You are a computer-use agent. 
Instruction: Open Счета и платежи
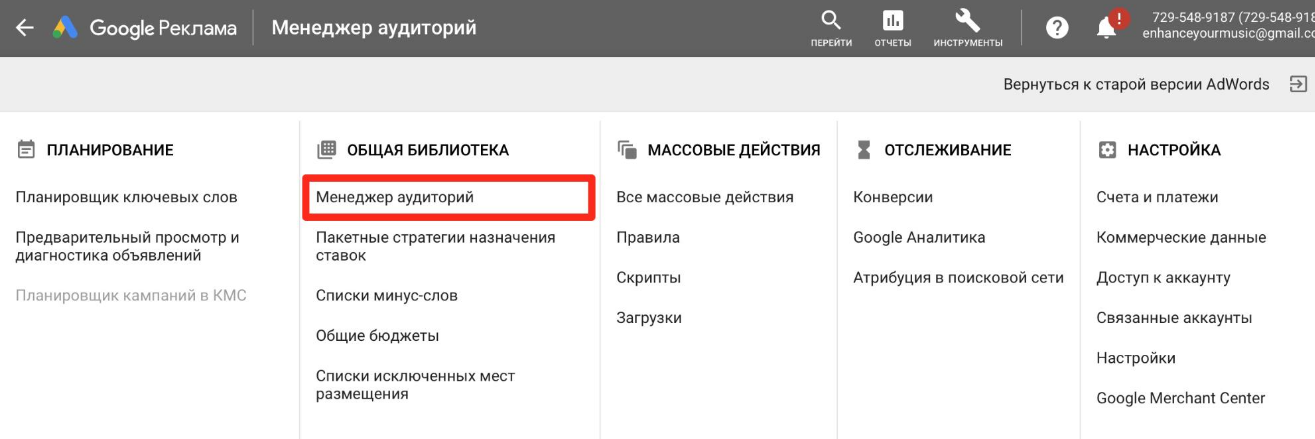(x=1157, y=197)
